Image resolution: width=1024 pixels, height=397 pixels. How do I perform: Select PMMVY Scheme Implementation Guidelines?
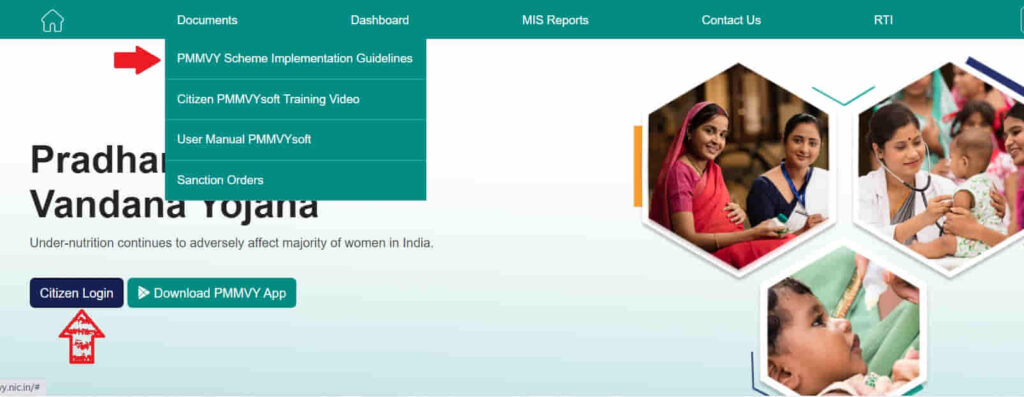click(295, 59)
